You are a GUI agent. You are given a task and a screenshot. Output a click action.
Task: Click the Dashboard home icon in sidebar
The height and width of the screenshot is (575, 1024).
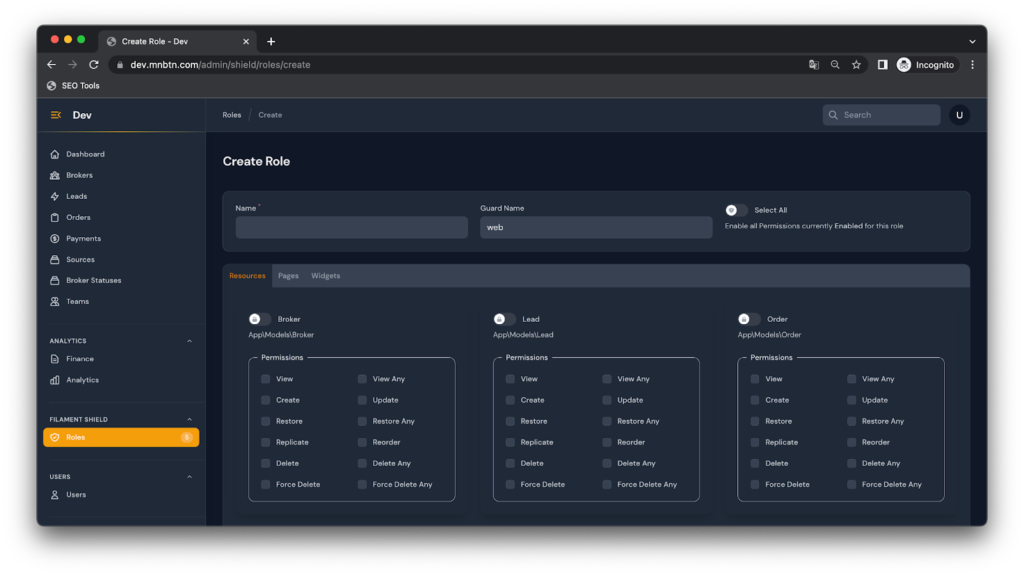tap(55, 154)
